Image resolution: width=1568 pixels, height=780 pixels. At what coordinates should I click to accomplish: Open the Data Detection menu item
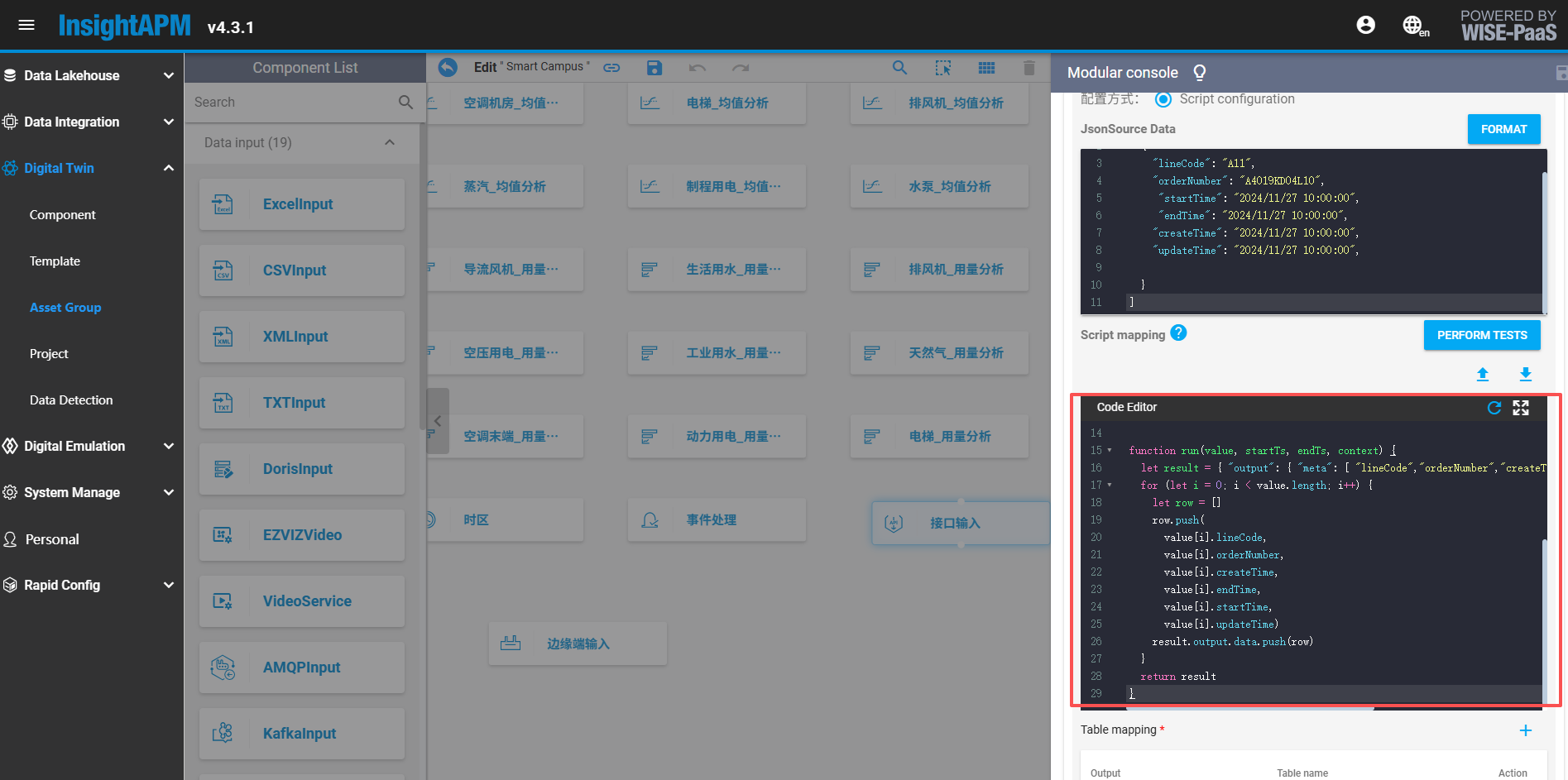tap(71, 400)
